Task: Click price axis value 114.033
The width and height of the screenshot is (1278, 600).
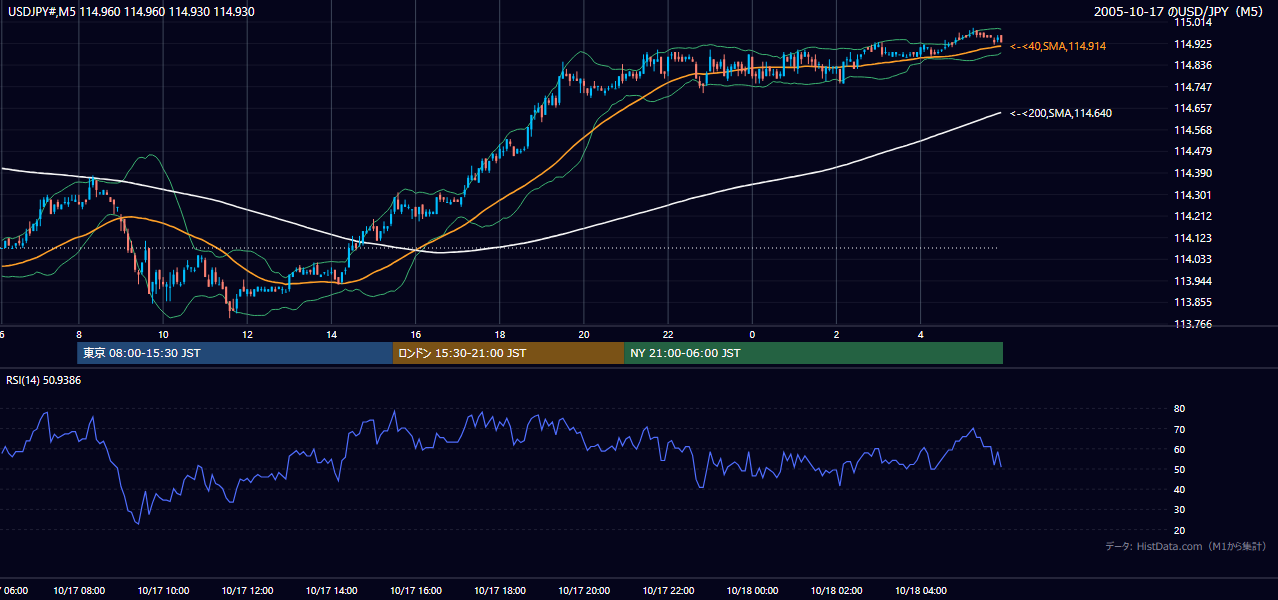Action: [1193, 259]
